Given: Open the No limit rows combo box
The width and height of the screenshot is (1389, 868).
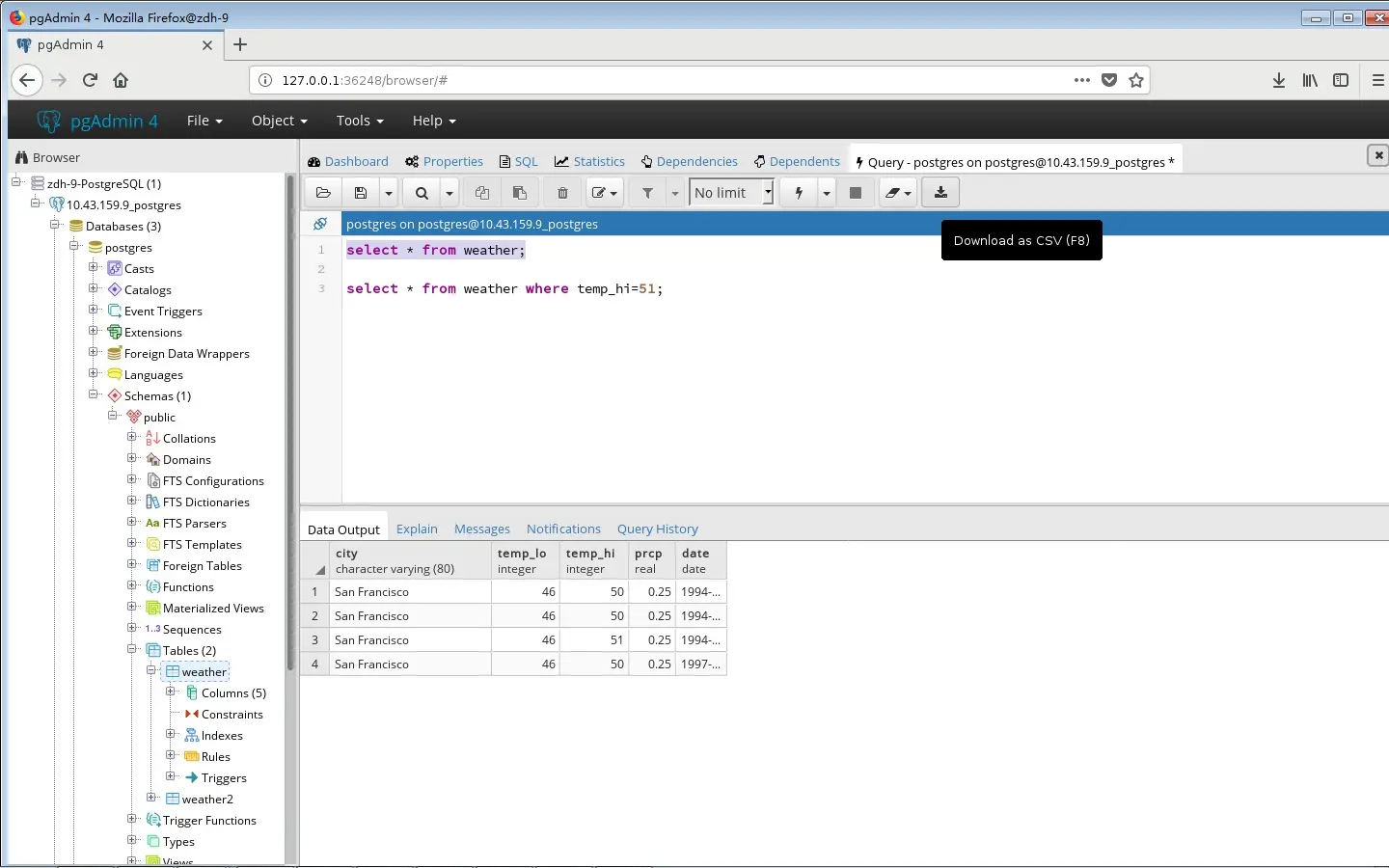Looking at the screenshot, I should coord(731,193).
